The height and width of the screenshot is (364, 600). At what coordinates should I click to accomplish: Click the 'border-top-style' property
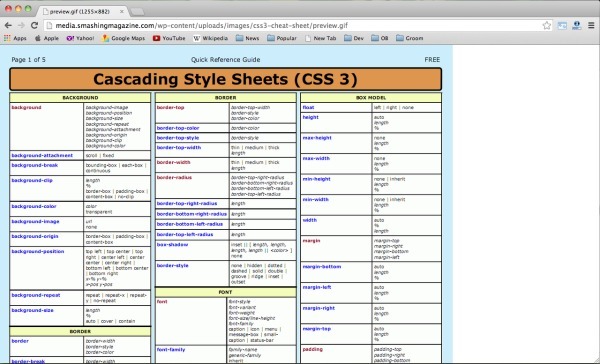pyautogui.click(x=178, y=138)
